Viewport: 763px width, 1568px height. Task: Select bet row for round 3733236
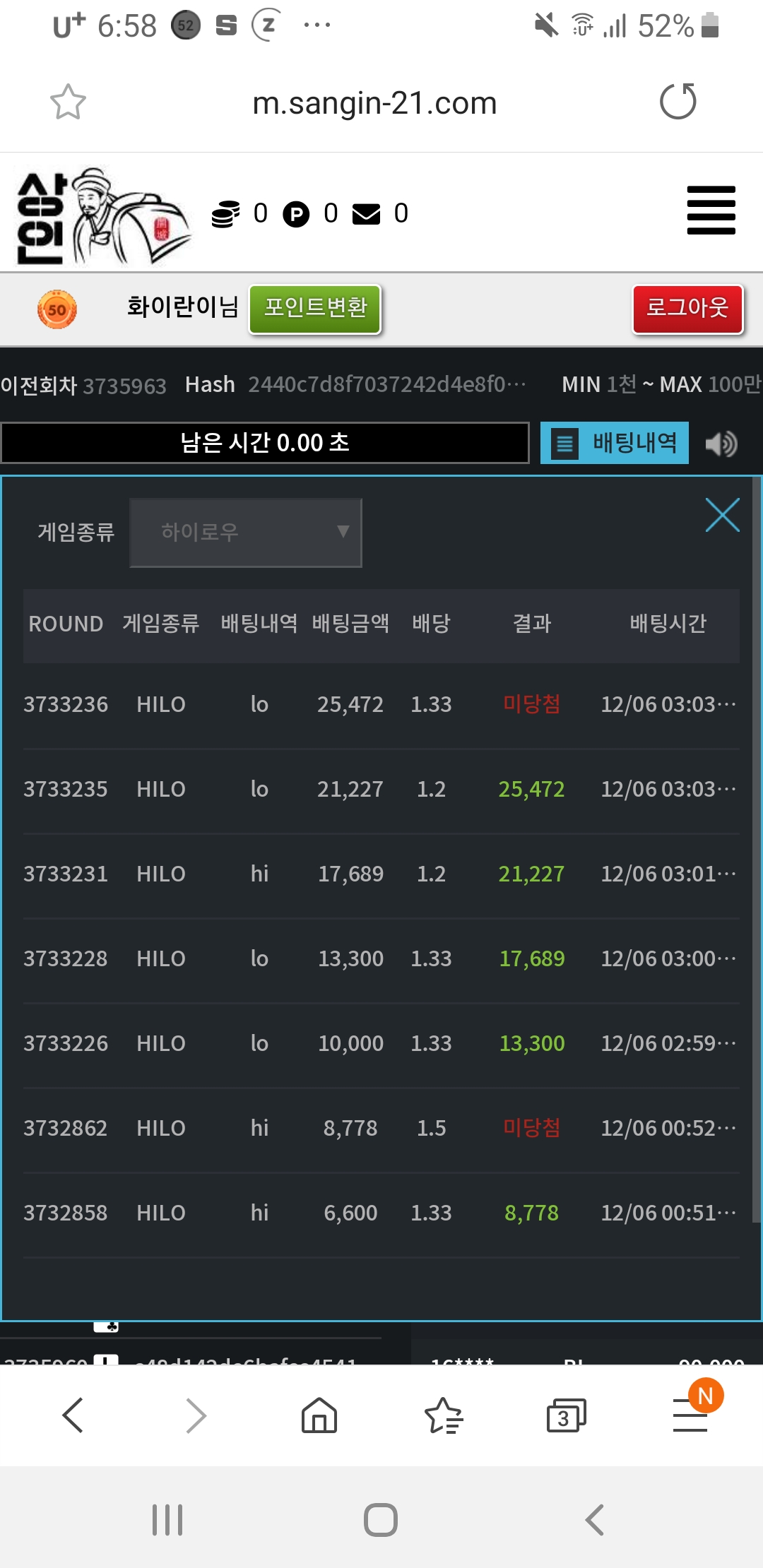(381, 705)
